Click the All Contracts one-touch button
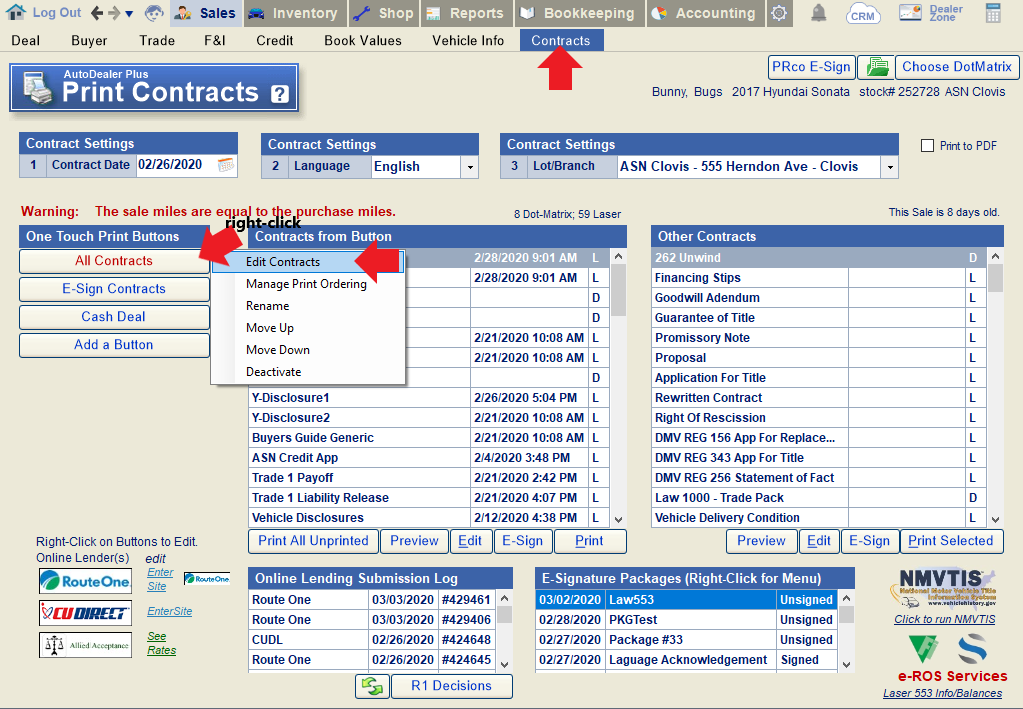 (114, 261)
